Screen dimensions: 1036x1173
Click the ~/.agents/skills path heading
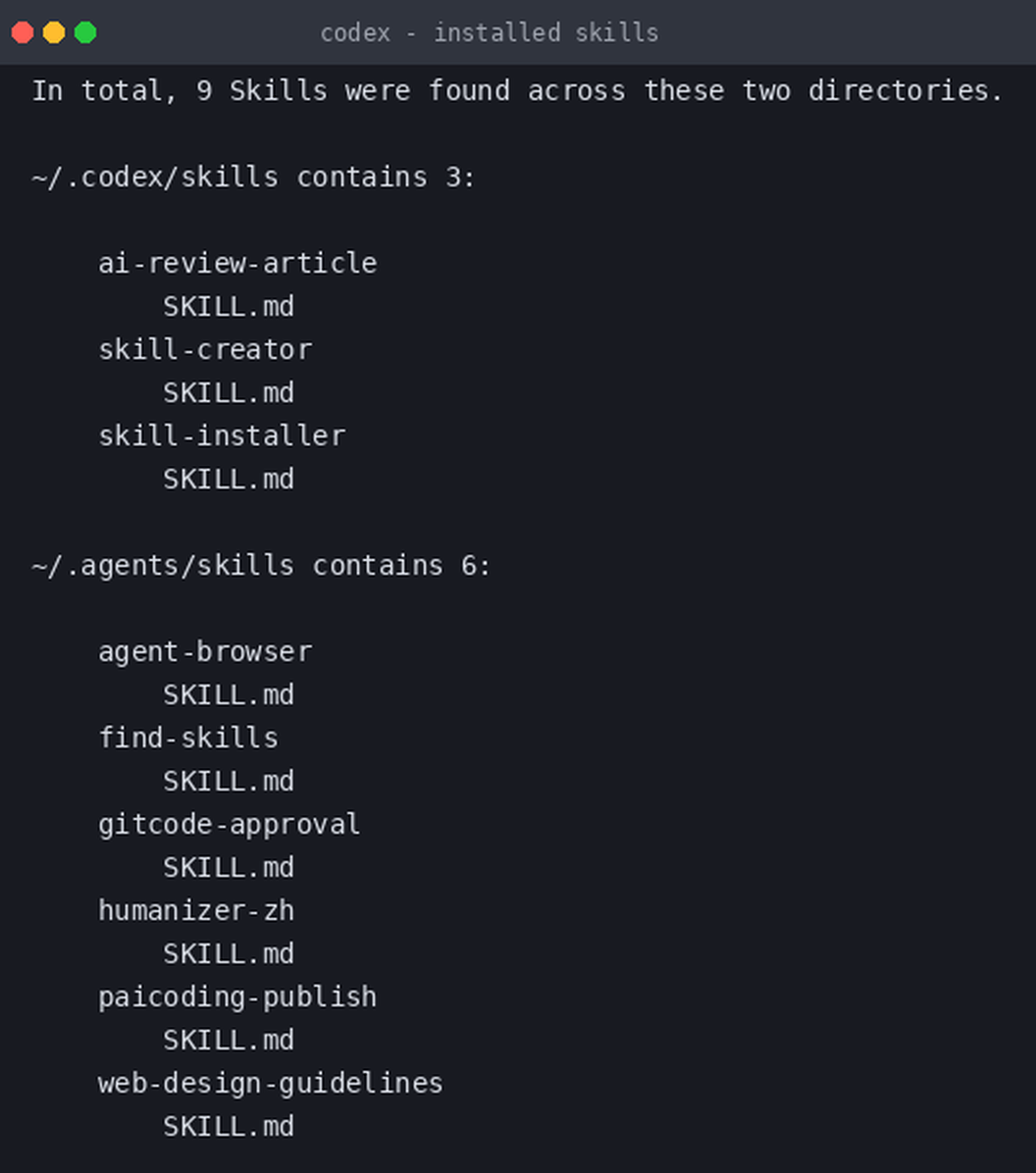point(163,566)
